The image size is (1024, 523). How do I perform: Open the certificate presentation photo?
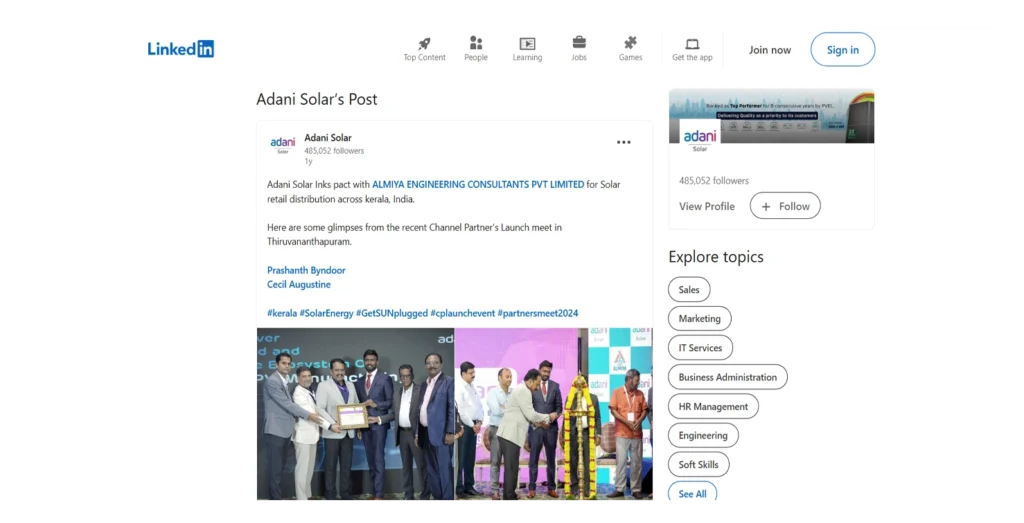tap(355, 415)
